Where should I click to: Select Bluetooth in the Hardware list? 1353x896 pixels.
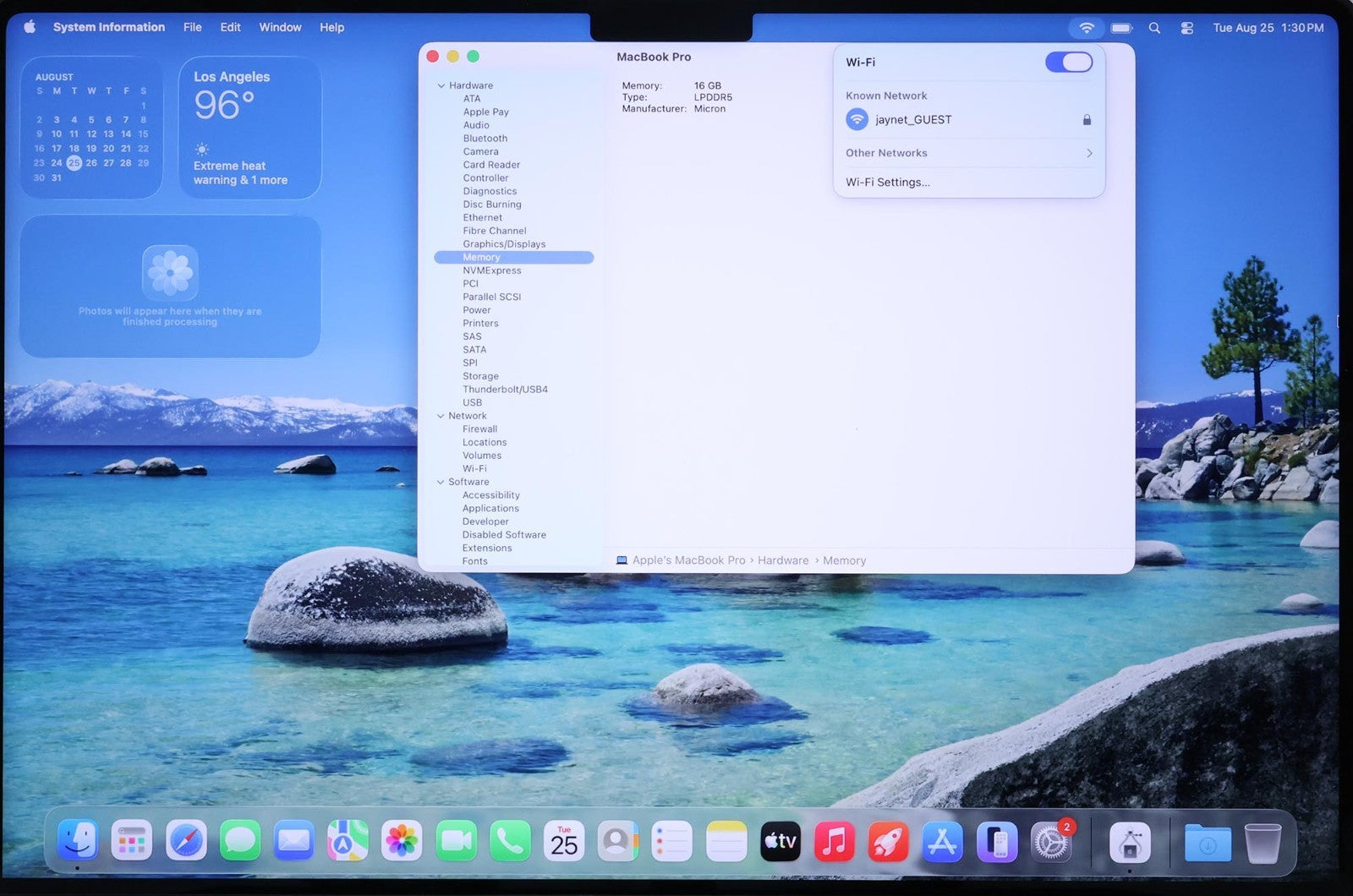pos(485,139)
